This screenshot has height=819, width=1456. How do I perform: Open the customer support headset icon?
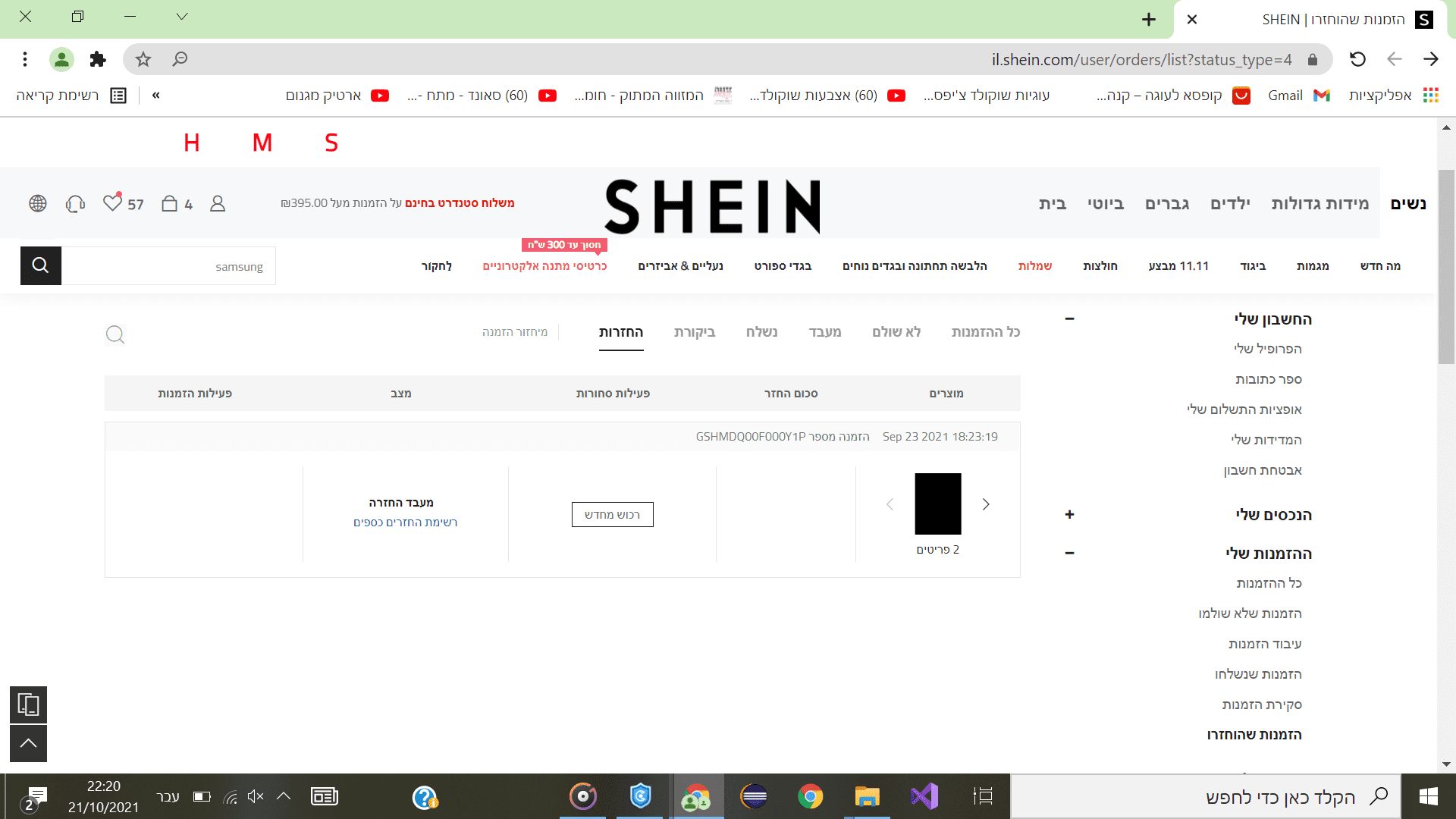(75, 203)
